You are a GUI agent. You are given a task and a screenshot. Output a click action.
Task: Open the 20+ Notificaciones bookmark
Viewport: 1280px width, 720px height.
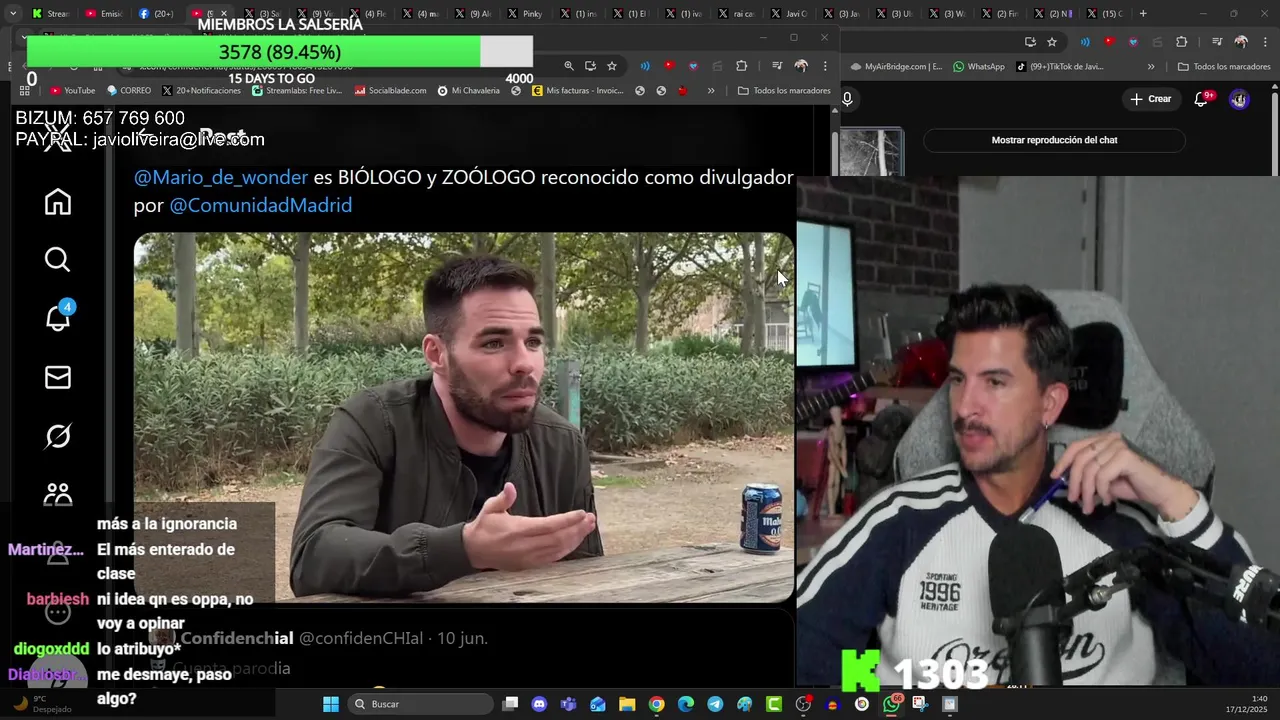pyautogui.click(x=201, y=90)
